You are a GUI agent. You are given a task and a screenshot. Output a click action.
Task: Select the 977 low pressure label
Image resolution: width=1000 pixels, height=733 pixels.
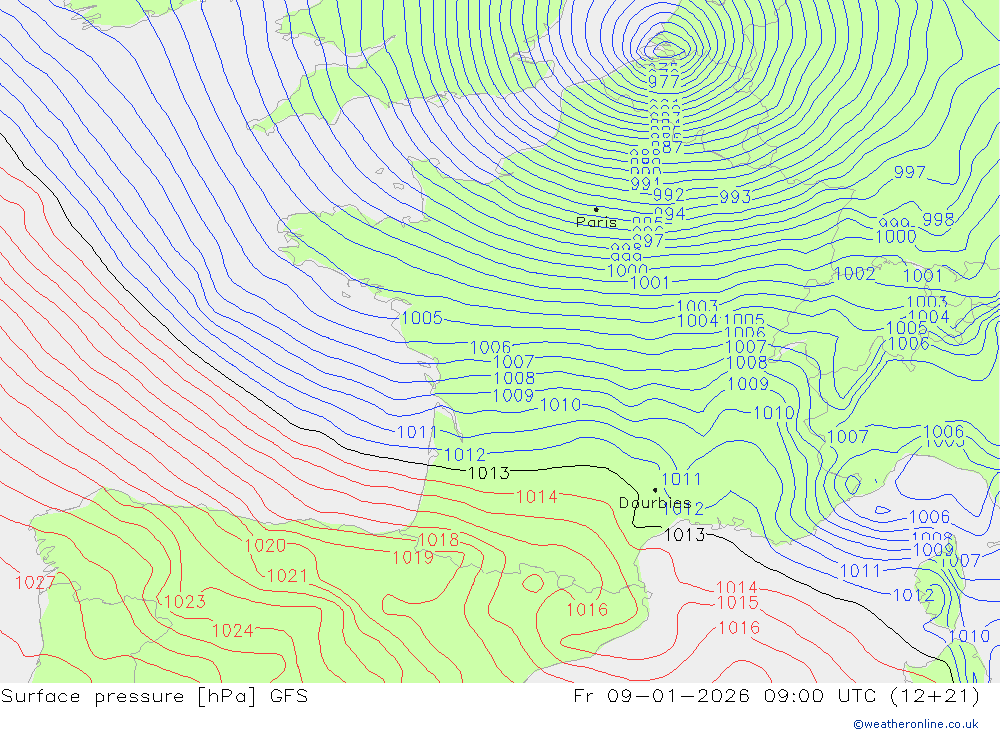(x=664, y=82)
